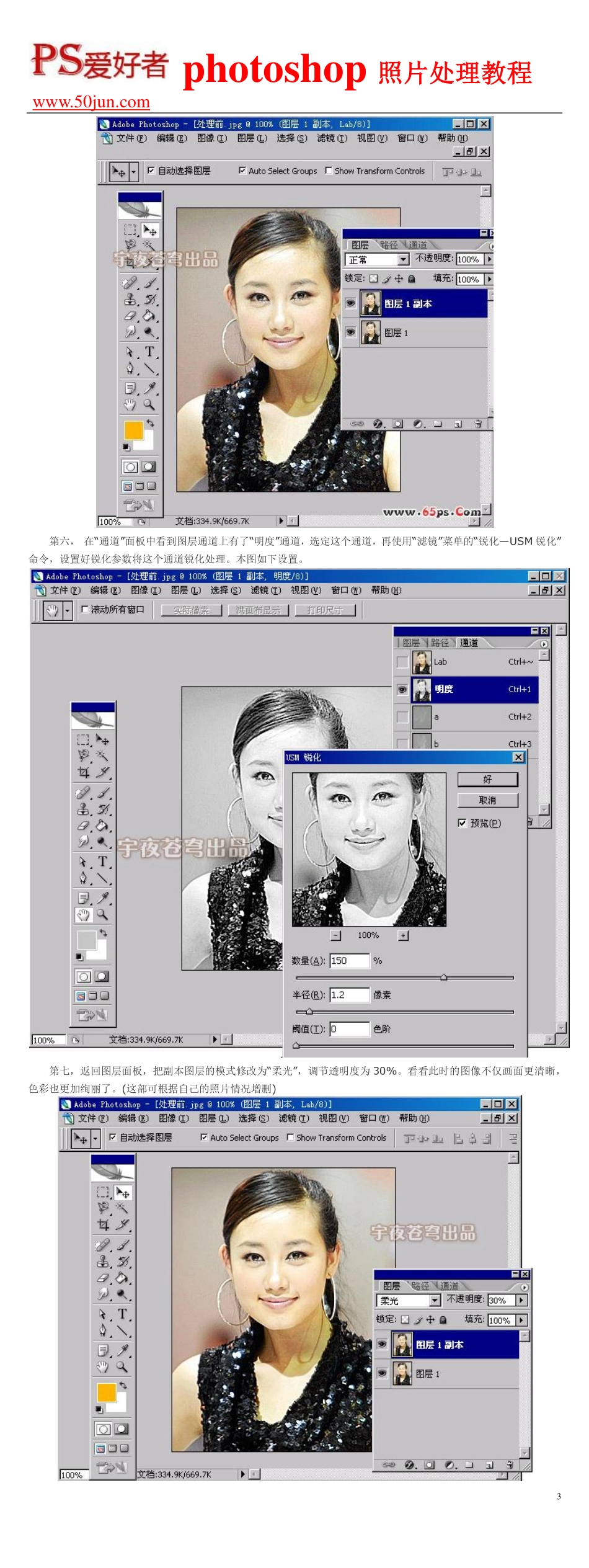Jump to ImageReady from 明度/8 window toolbox
Viewport: 589px width, 1568px height.
[x=92, y=1015]
